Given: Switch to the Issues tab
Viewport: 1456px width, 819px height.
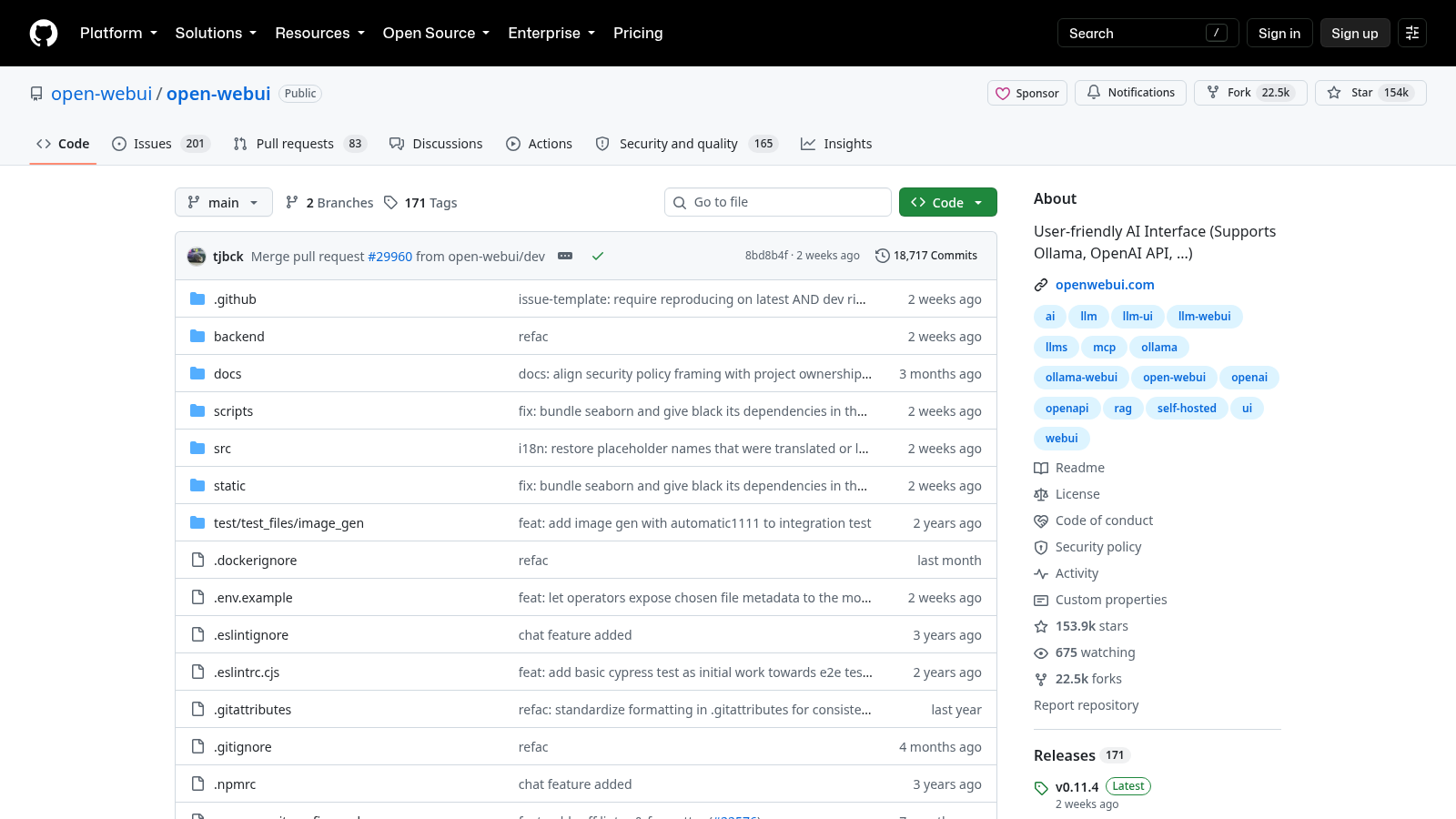Looking at the screenshot, I should pos(161,144).
